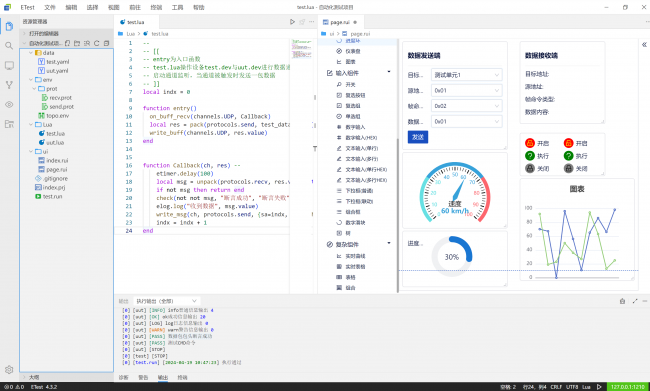Click the New Folder icon in explorer header

pyautogui.click(x=77, y=43)
